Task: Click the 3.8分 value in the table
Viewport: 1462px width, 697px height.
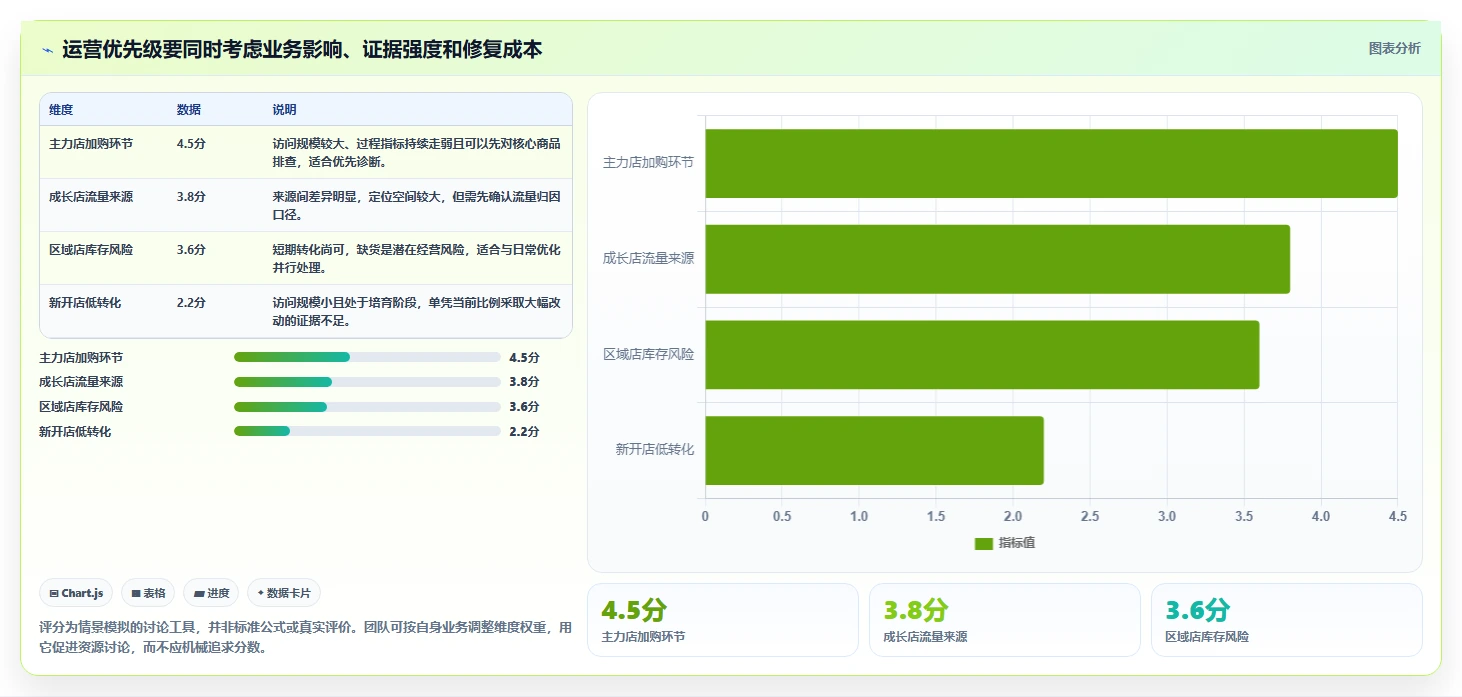Action: [x=191, y=197]
